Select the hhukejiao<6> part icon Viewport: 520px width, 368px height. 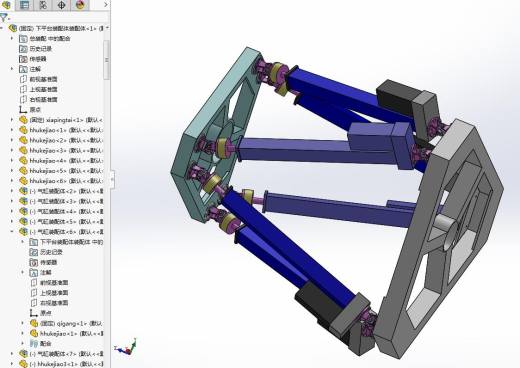point(23,181)
